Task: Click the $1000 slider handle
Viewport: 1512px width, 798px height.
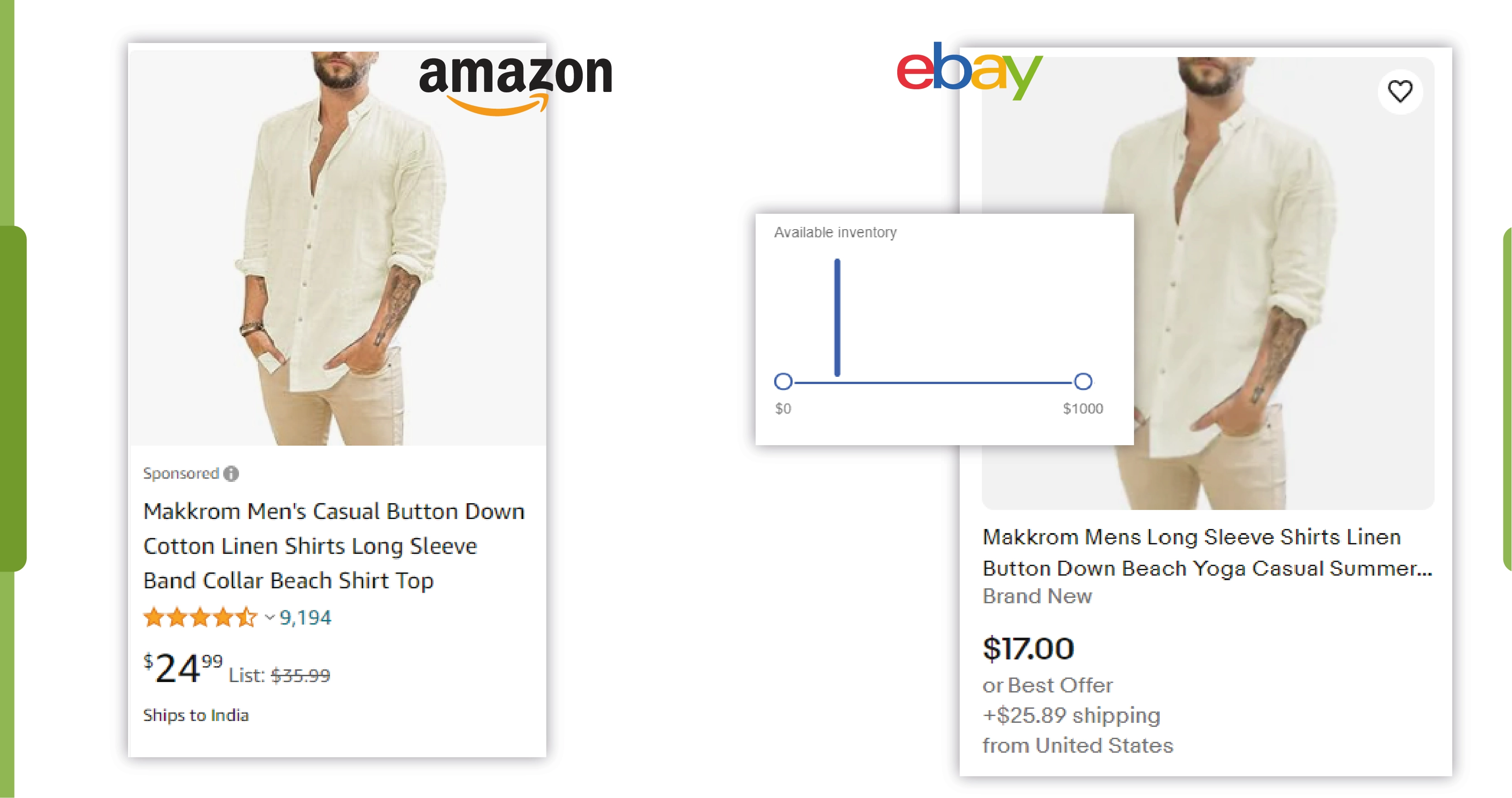Action: pos(1083,382)
